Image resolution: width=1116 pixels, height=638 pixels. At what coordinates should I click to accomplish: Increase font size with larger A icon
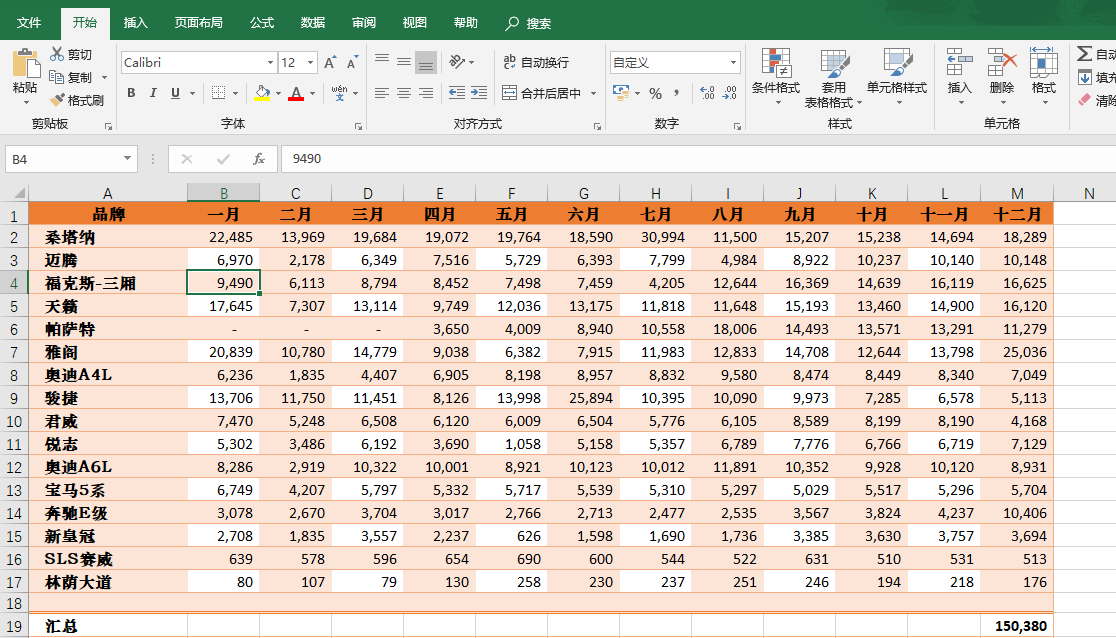330,63
